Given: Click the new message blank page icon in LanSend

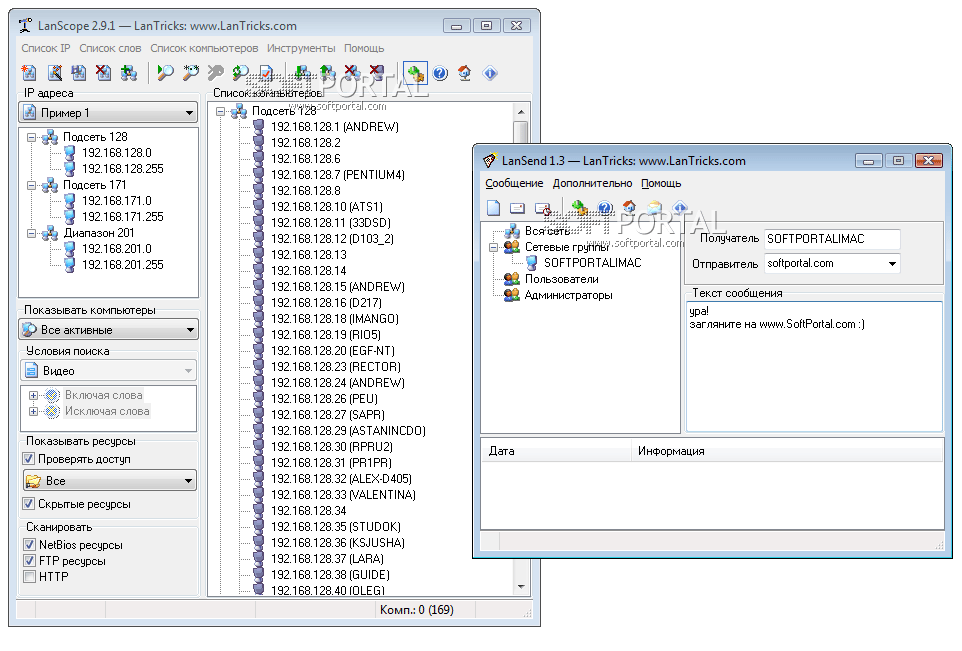Looking at the screenshot, I should pyautogui.click(x=493, y=208).
